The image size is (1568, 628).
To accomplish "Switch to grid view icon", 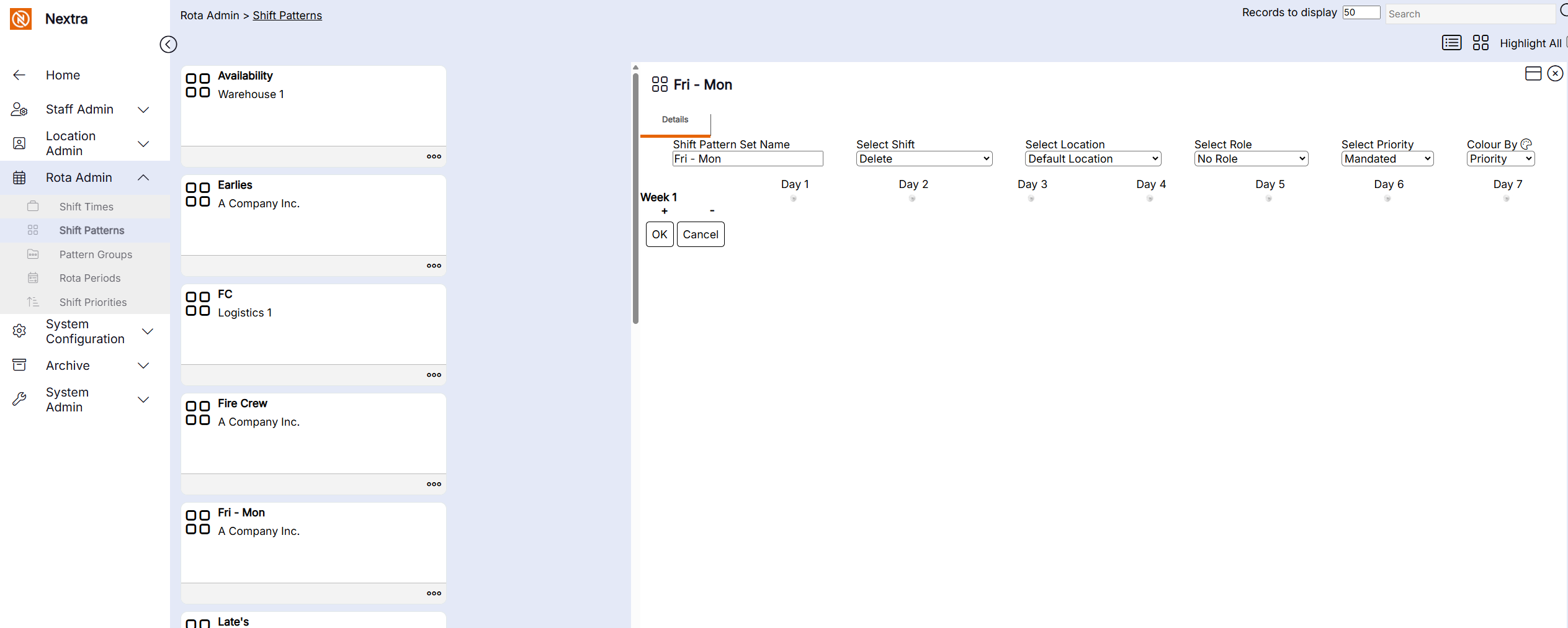I will coord(1481,42).
